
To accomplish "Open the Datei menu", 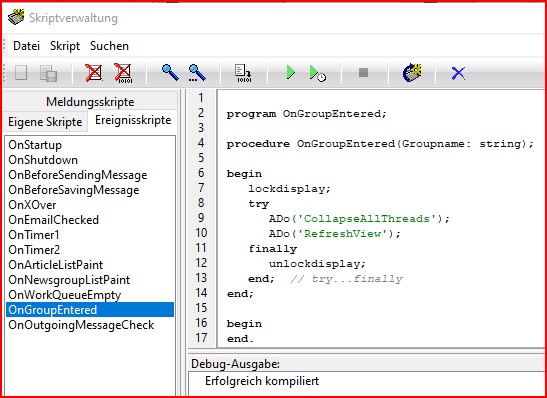I will (x=27, y=46).
